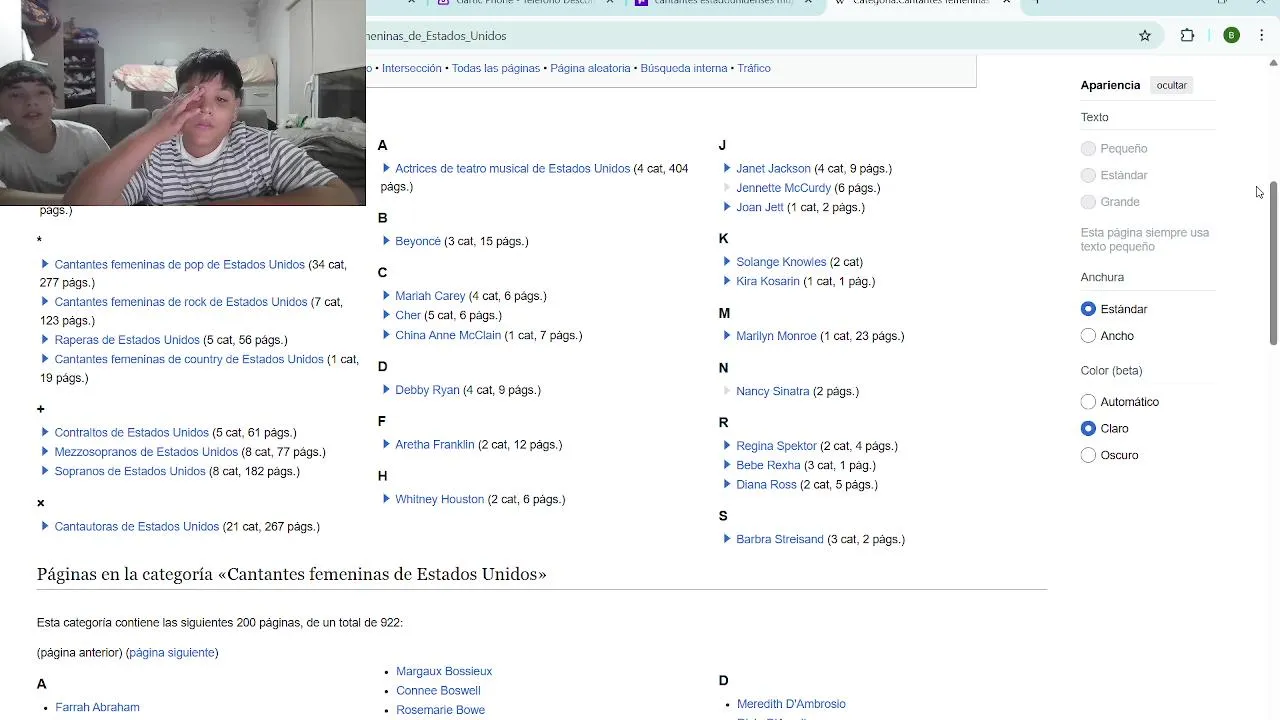Open the Farrah Abraham page
Viewport: 1280px width, 720px height.
pos(97,707)
